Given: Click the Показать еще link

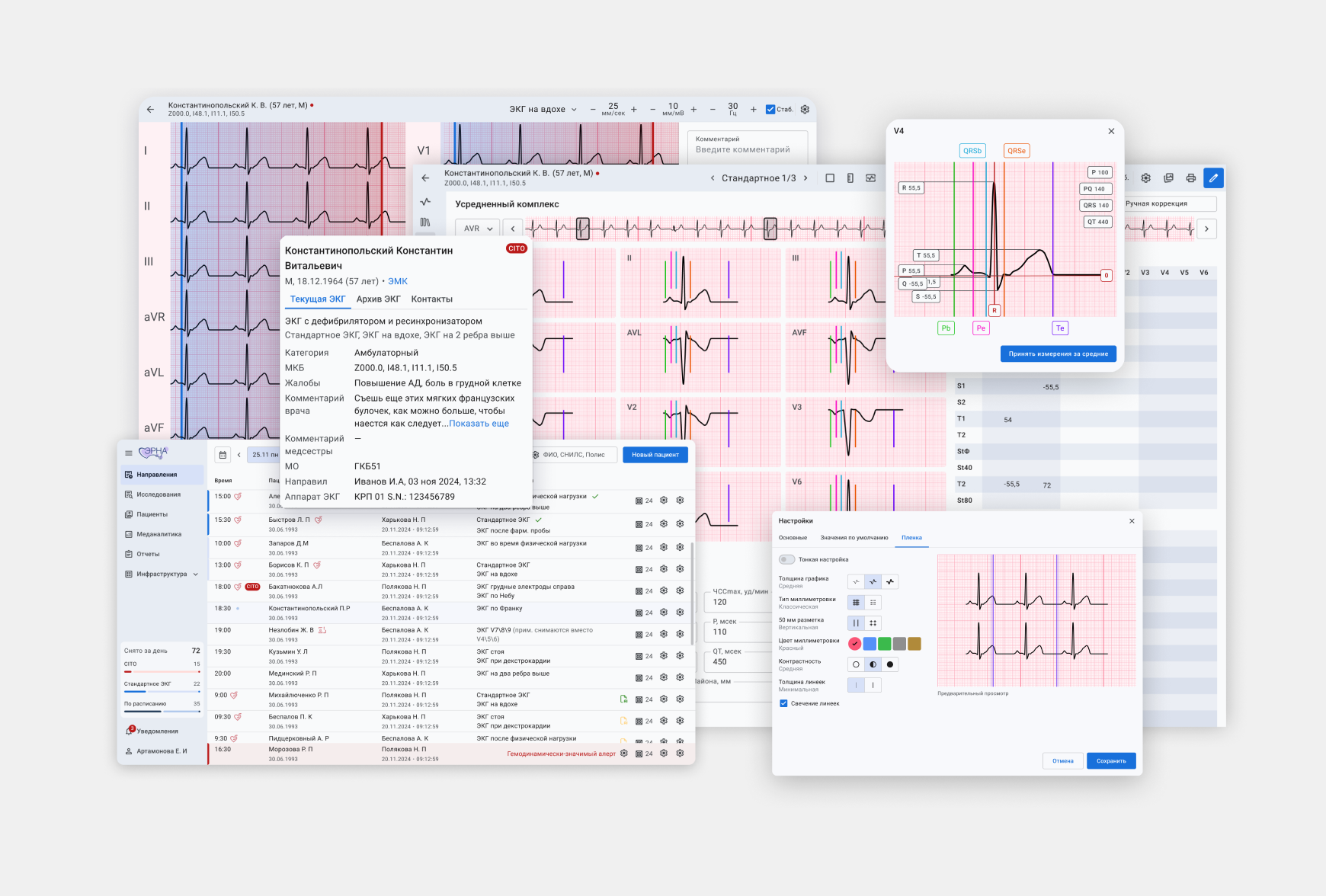Looking at the screenshot, I should pyautogui.click(x=479, y=424).
